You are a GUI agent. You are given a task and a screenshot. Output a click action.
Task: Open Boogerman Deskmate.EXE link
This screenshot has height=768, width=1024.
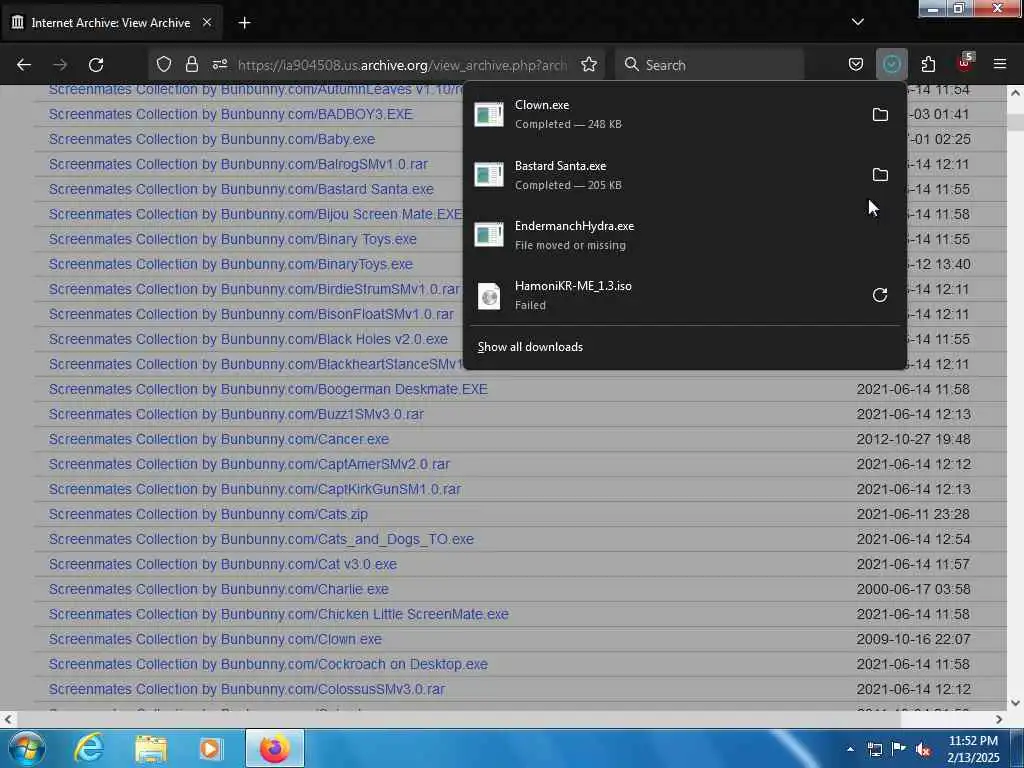(x=268, y=389)
